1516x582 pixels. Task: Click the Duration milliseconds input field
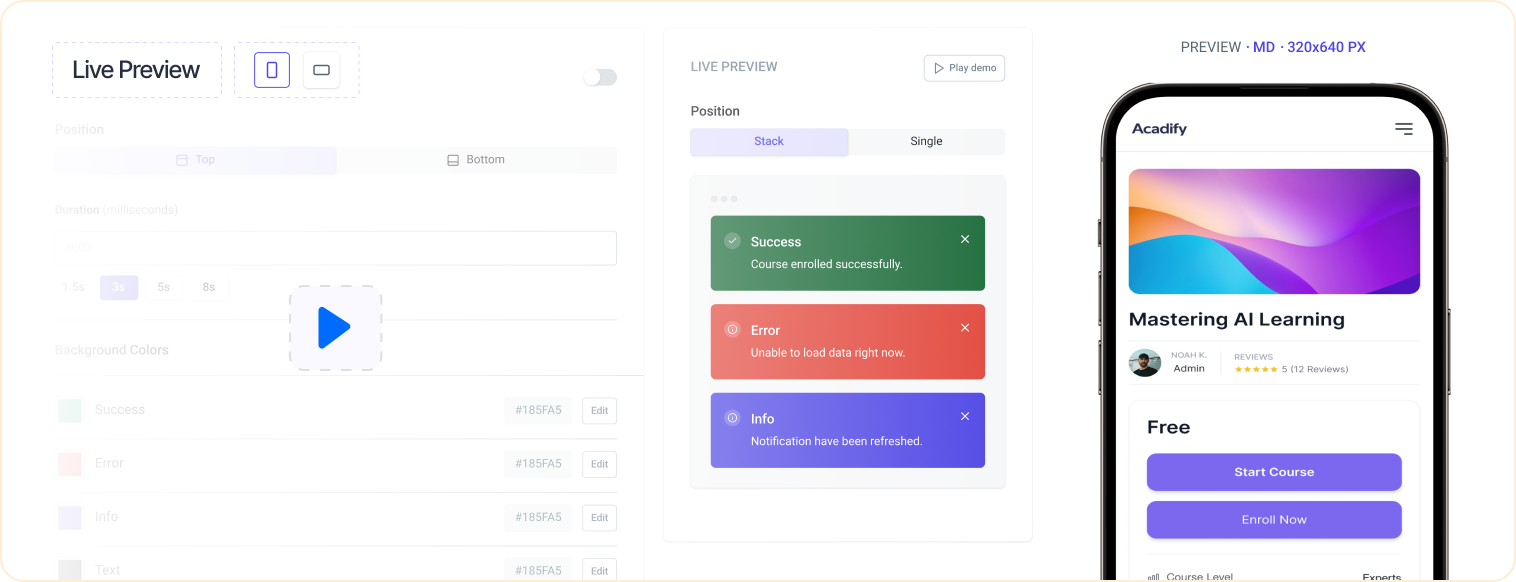[336, 248]
